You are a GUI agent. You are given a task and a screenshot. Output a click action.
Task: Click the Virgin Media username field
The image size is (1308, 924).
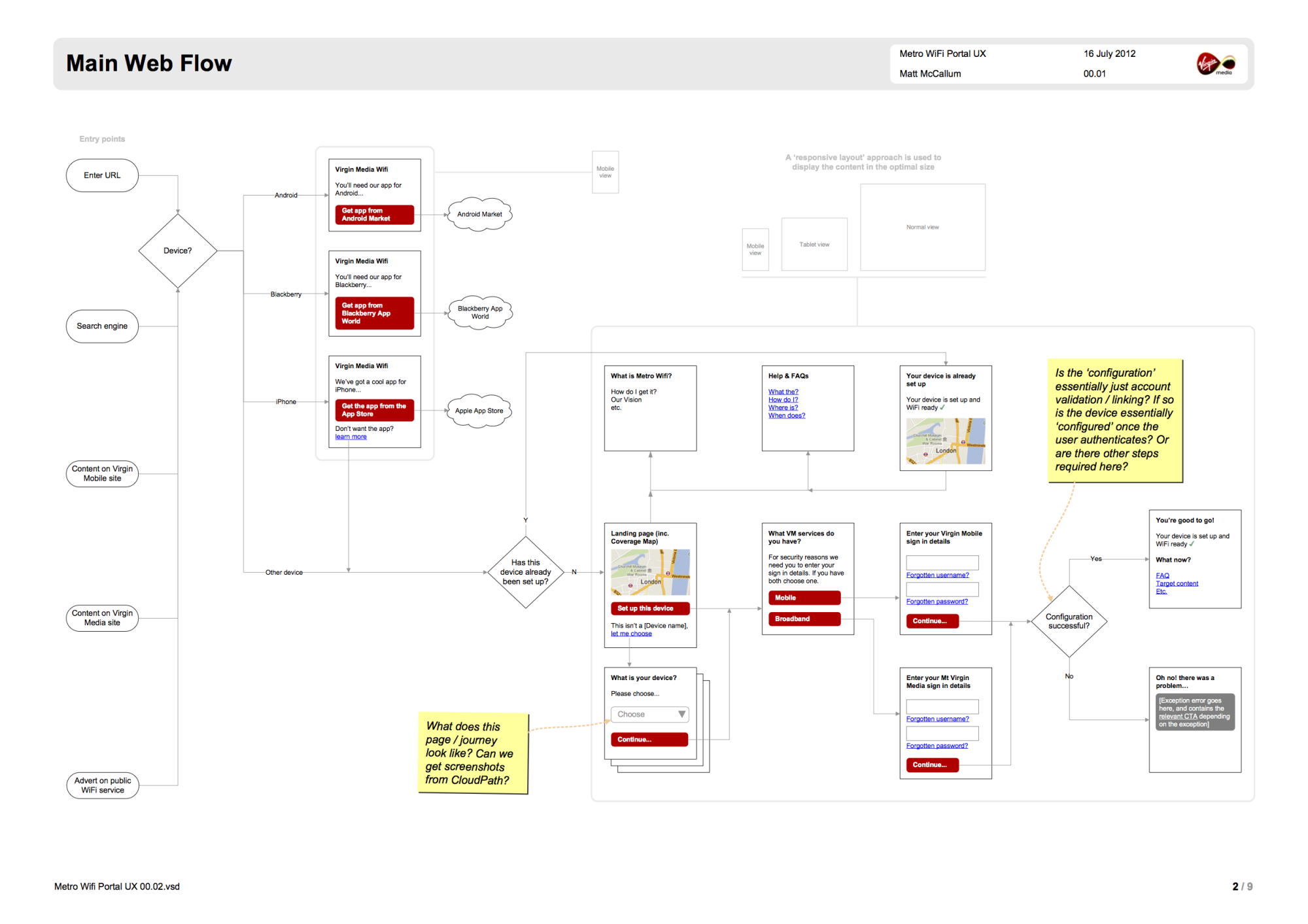[942, 706]
